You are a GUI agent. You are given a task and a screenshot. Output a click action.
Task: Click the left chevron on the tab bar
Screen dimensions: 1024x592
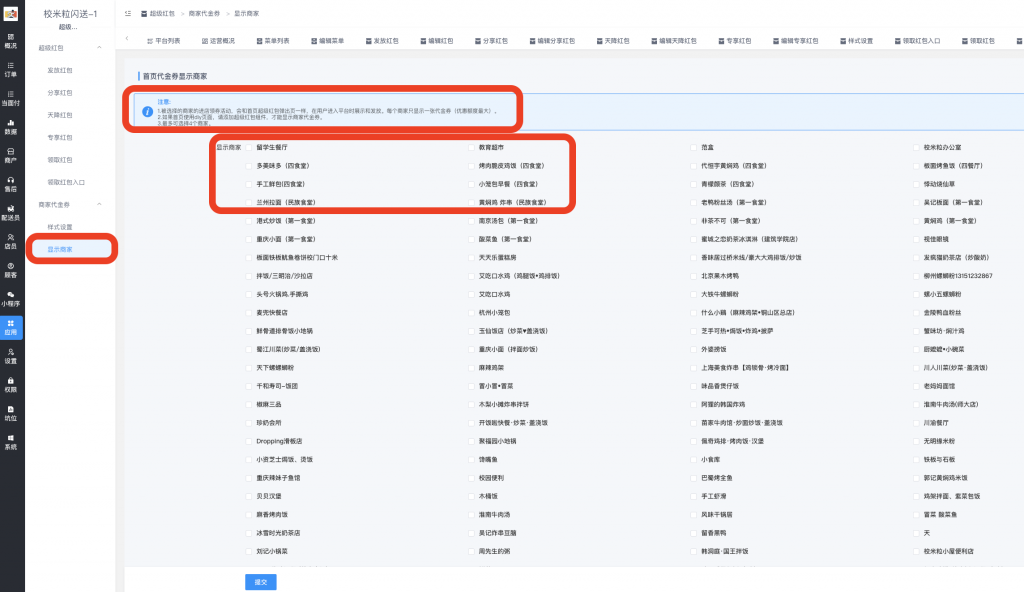(x=127, y=39)
